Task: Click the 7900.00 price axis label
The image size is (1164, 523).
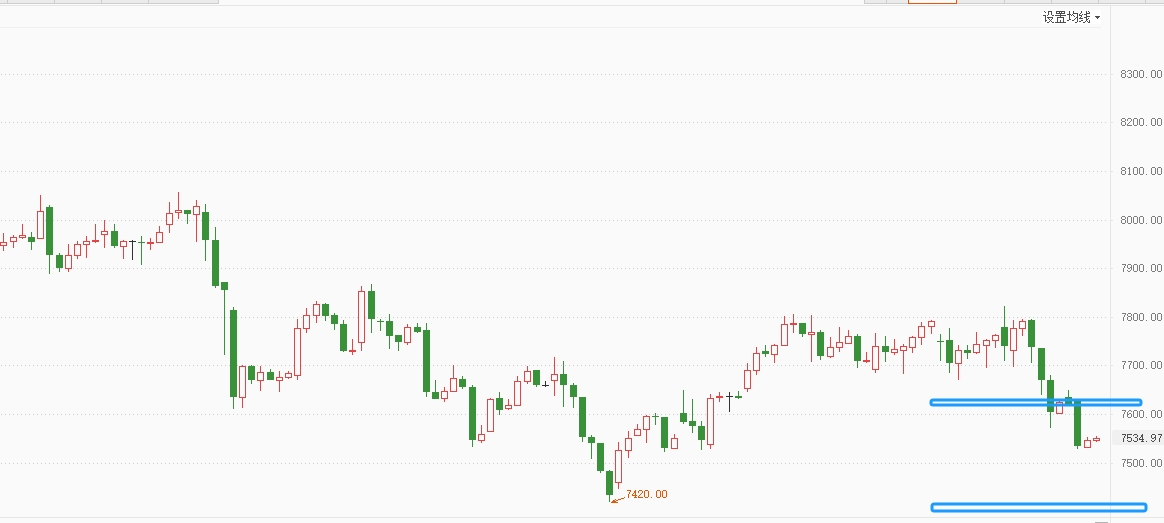Action: point(1141,269)
